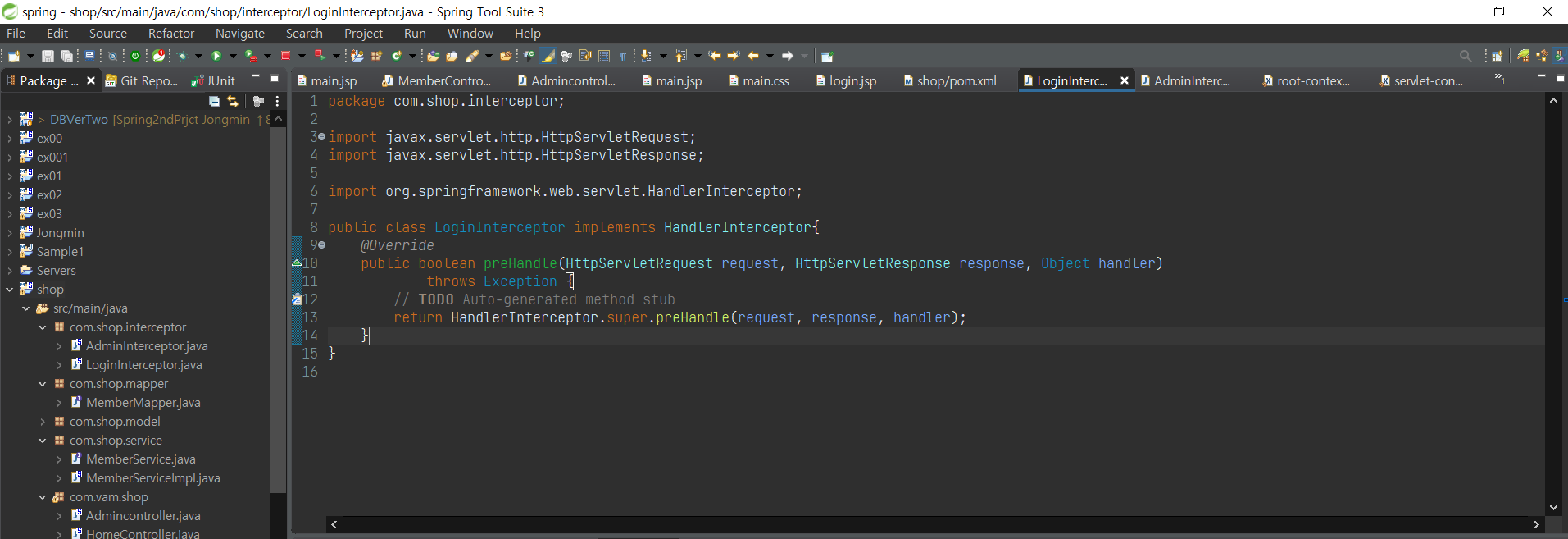Click the editor vertical scrollbar down arrow

click(1554, 507)
